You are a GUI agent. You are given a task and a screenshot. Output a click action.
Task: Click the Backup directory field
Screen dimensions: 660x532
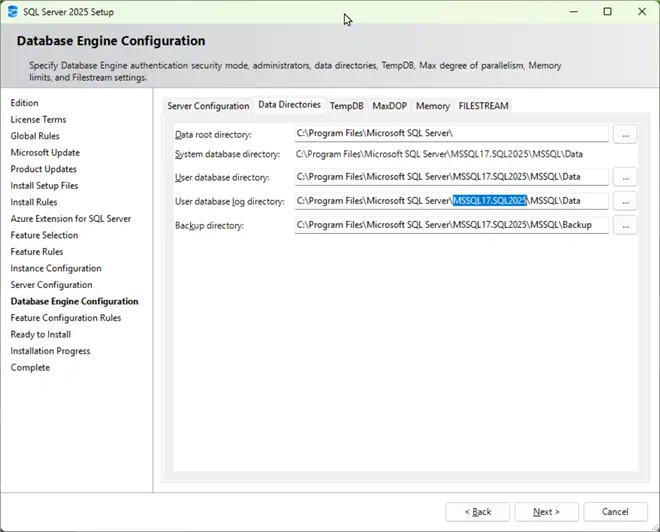(x=451, y=225)
